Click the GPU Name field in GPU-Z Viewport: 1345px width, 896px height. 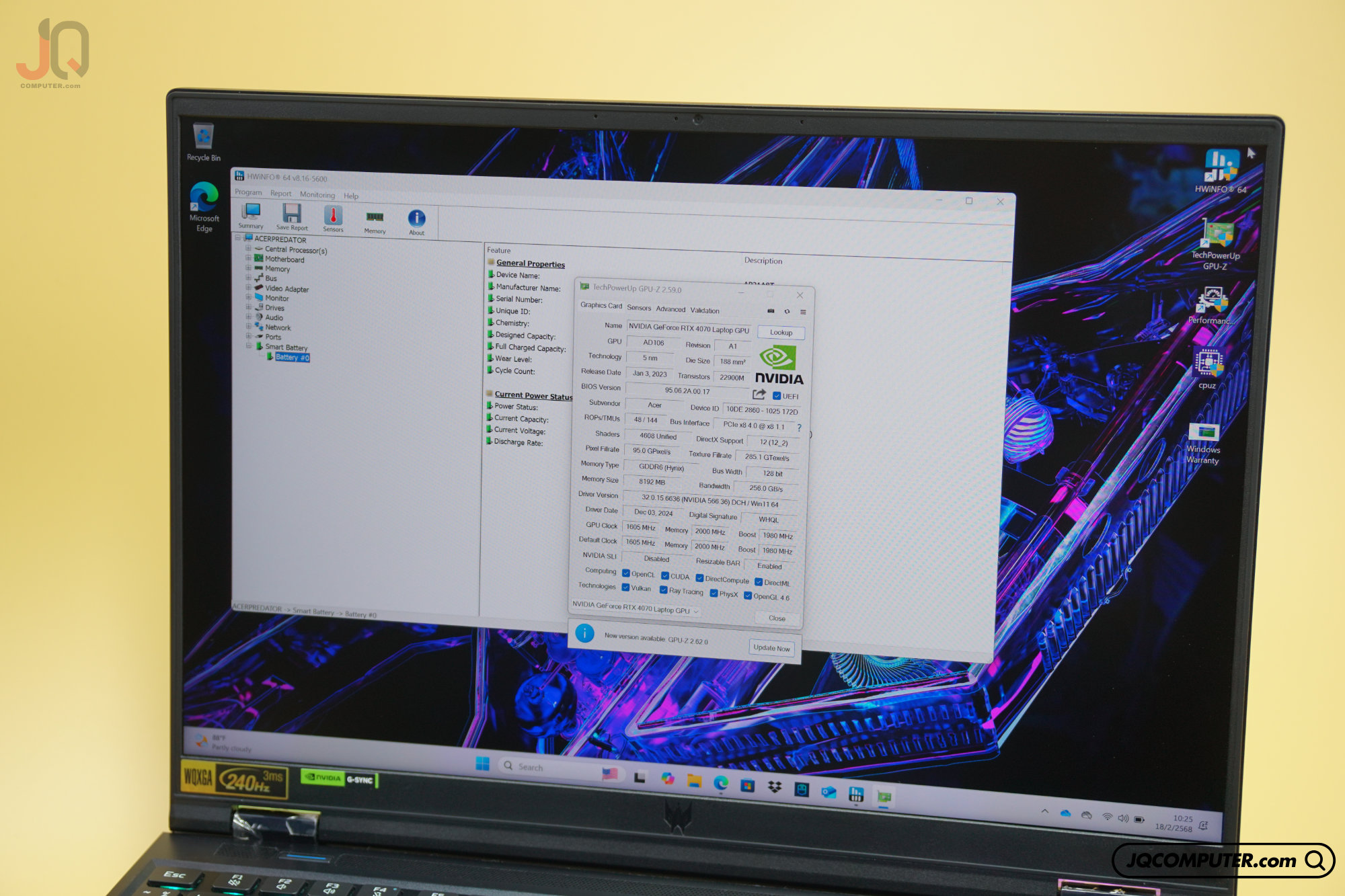pos(689,329)
